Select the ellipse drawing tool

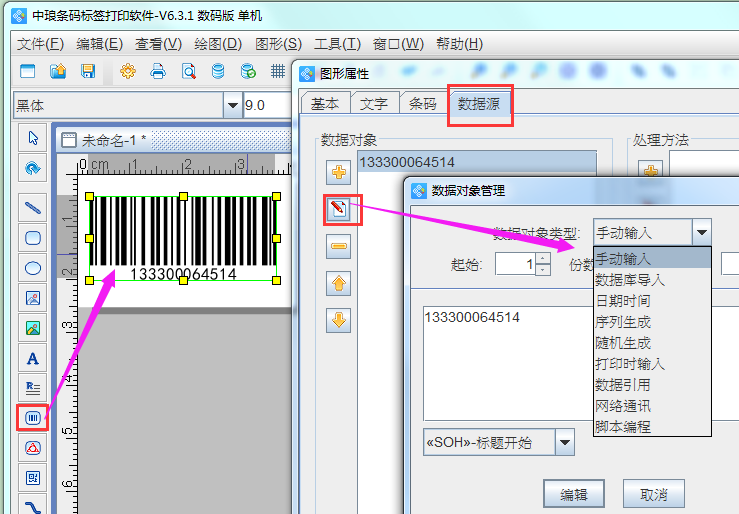click(x=33, y=268)
